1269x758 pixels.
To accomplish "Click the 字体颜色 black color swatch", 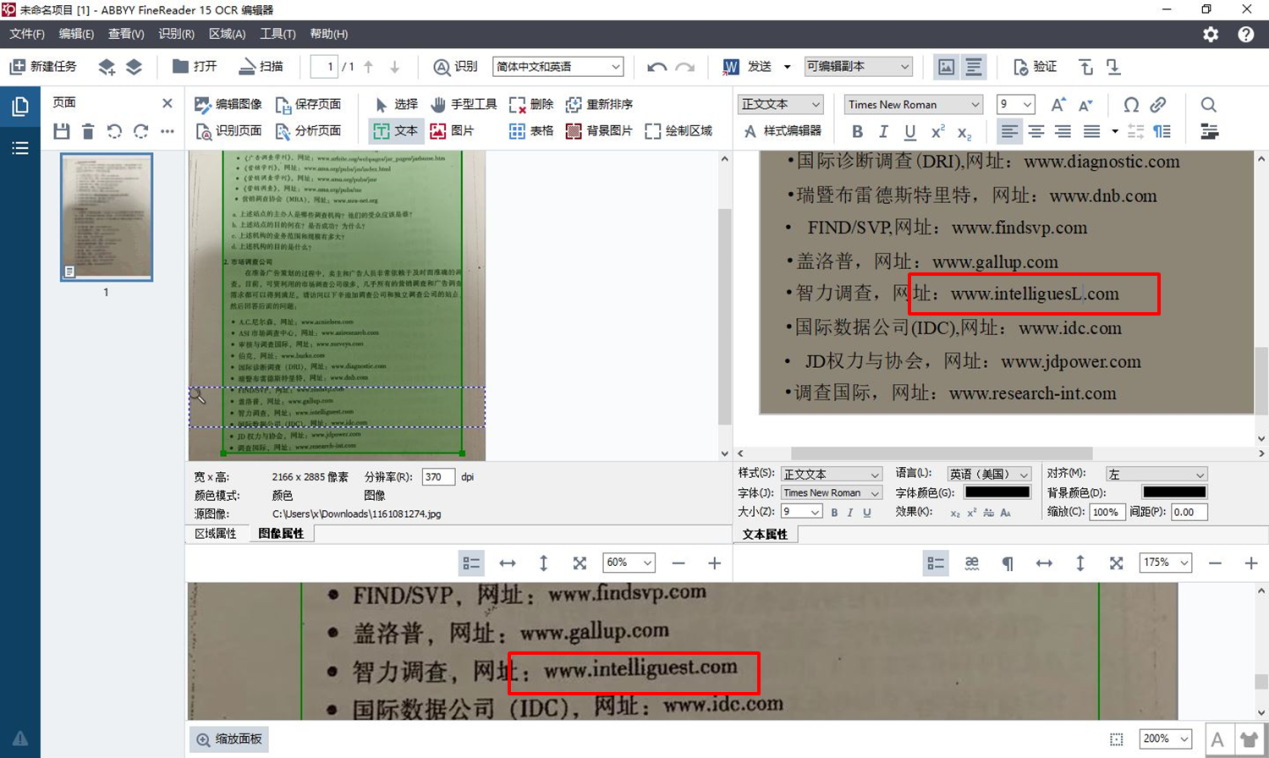I will (997, 492).
